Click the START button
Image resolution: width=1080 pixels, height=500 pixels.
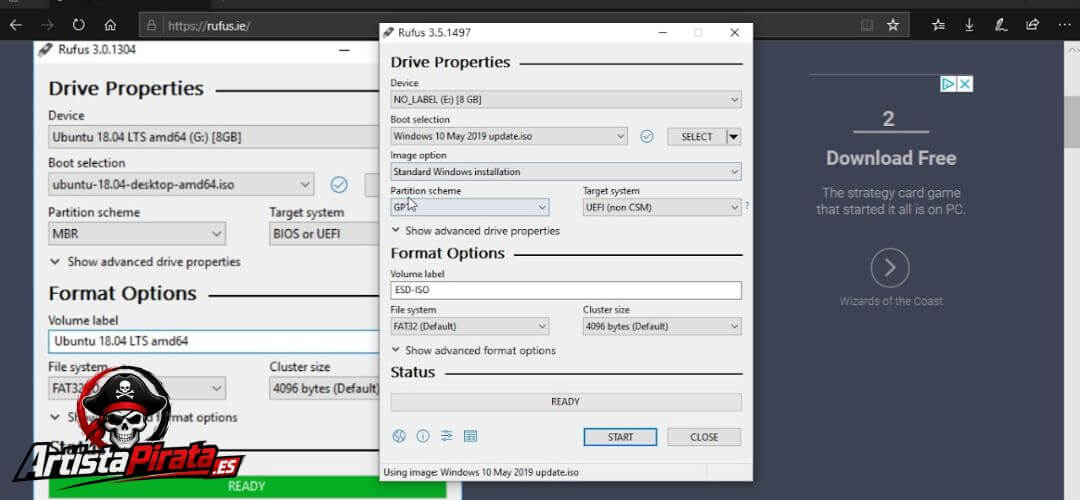click(x=620, y=437)
